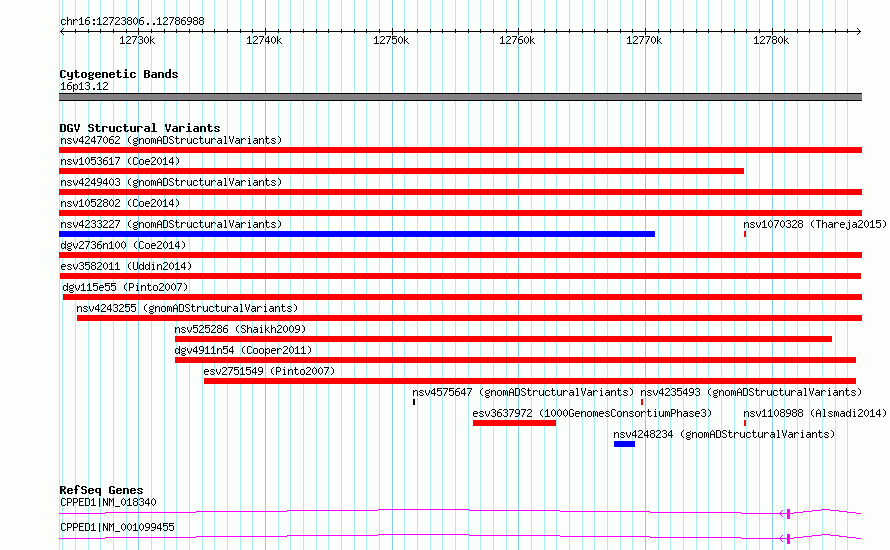Click the short blue nsv4248234 bar

point(624,444)
